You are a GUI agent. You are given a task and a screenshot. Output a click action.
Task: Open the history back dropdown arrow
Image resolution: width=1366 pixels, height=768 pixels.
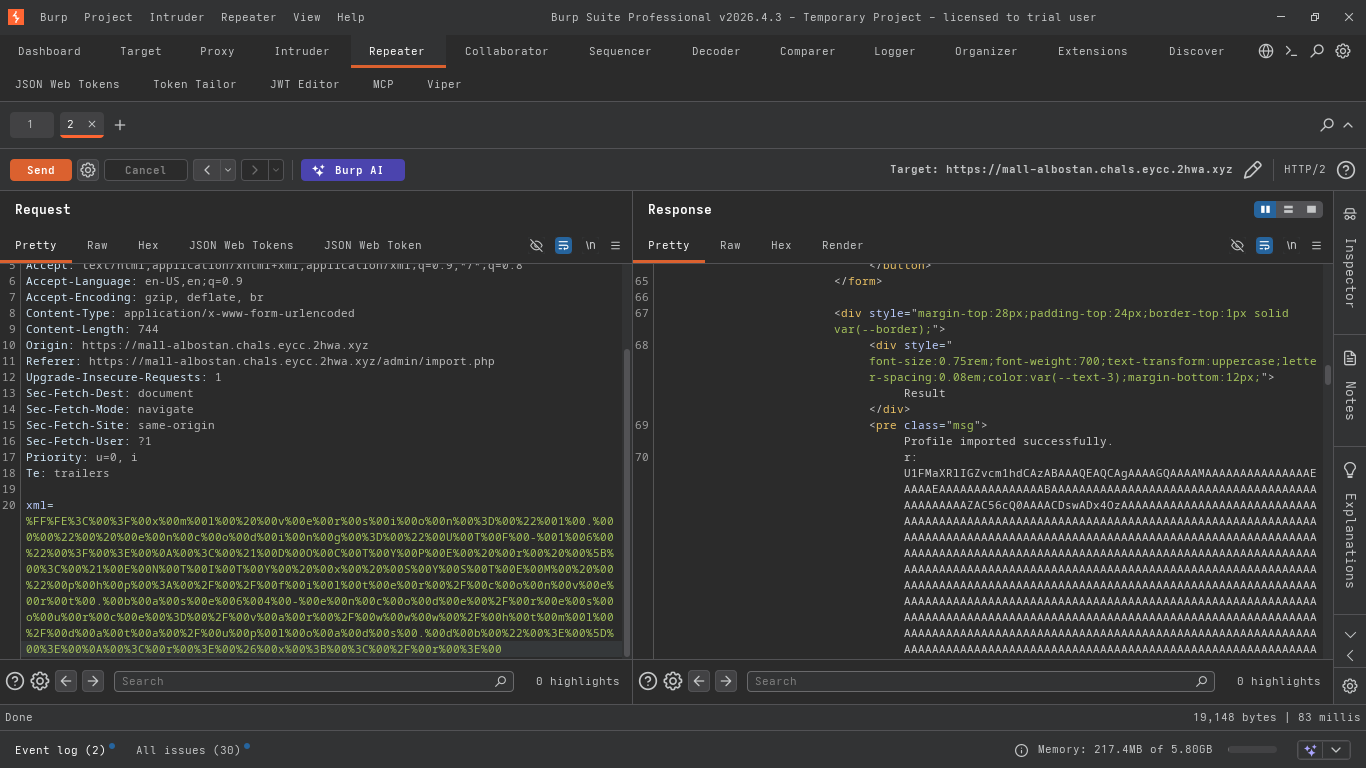click(x=228, y=170)
